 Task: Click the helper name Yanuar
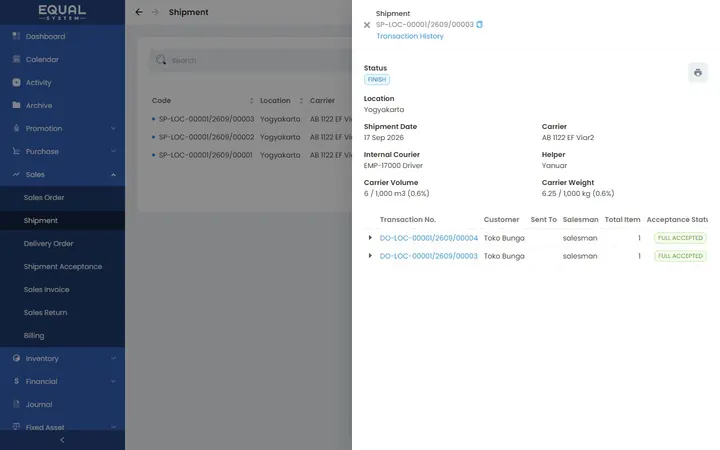(x=554, y=165)
